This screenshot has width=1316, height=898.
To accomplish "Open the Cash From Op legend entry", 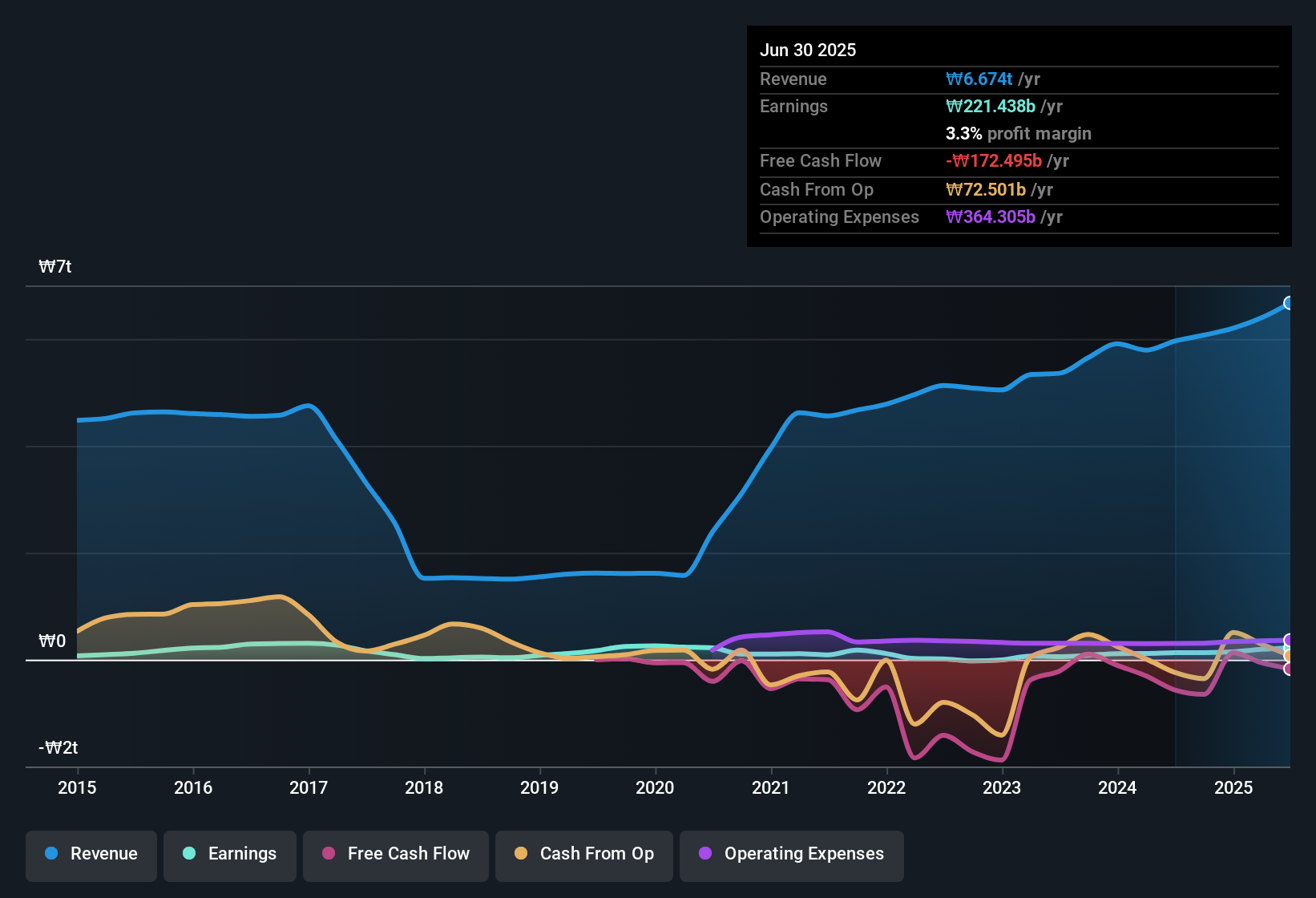I will click(583, 854).
